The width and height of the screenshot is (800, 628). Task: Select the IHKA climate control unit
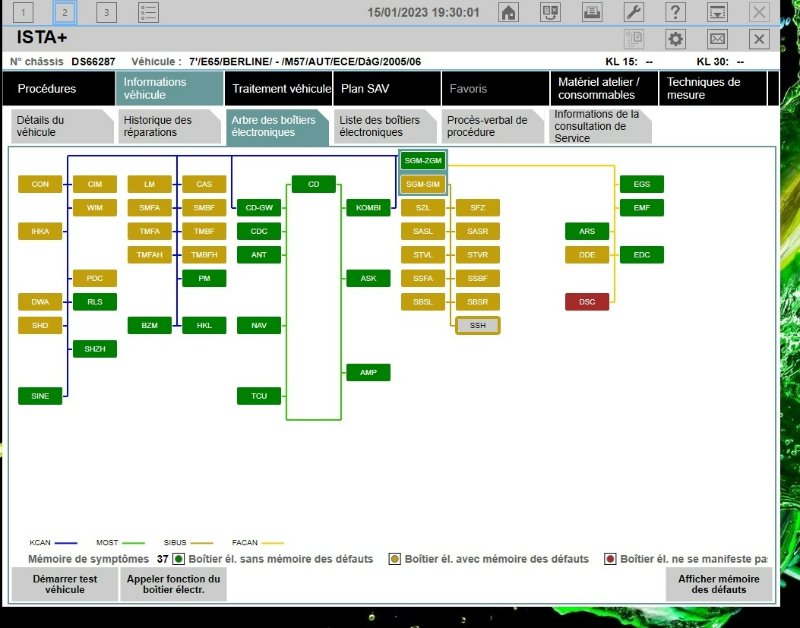click(x=40, y=231)
